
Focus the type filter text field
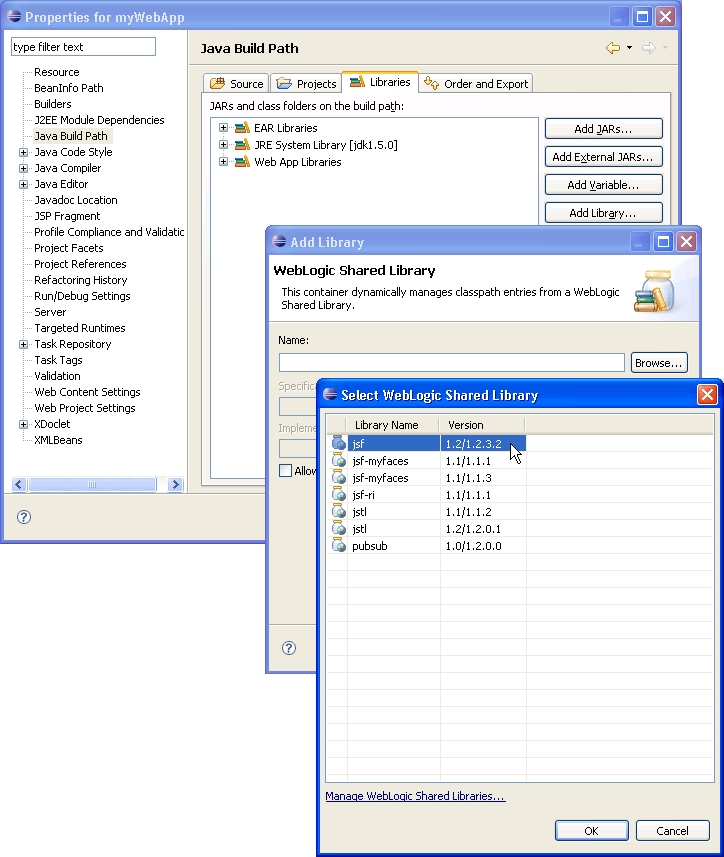coord(83,47)
